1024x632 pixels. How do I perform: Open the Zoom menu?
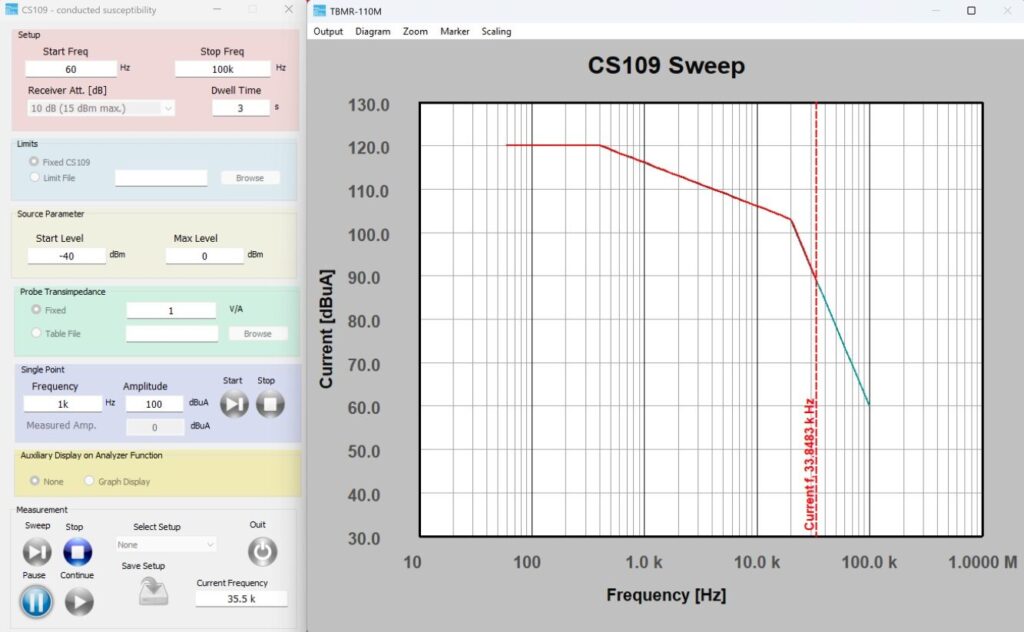(415, 31)
